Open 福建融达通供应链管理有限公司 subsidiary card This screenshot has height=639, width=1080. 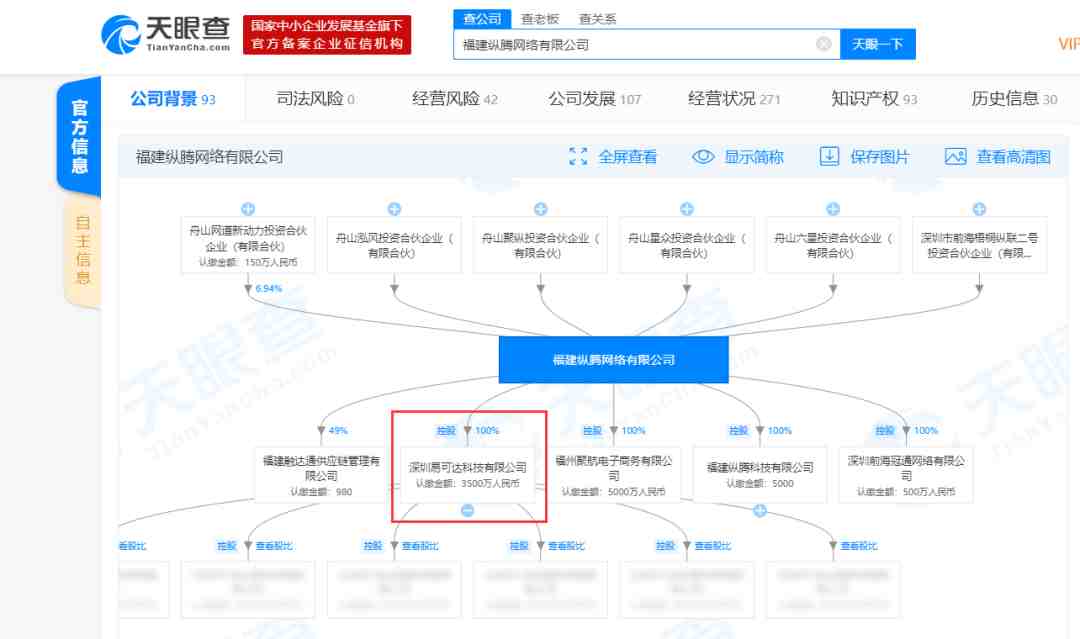coord(321,474)
